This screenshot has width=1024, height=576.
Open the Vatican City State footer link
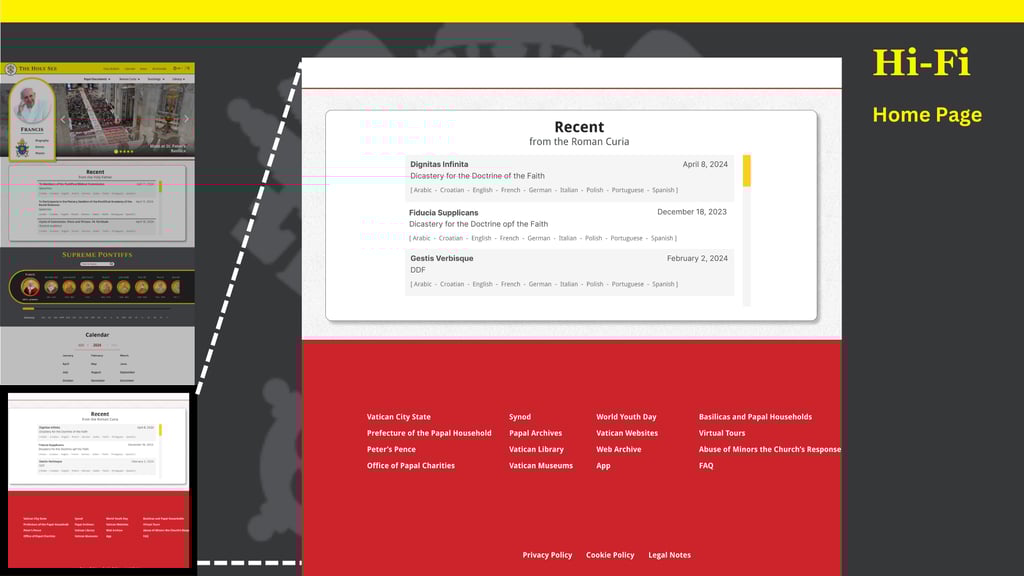pyautogui.click(x=398, y=417)
